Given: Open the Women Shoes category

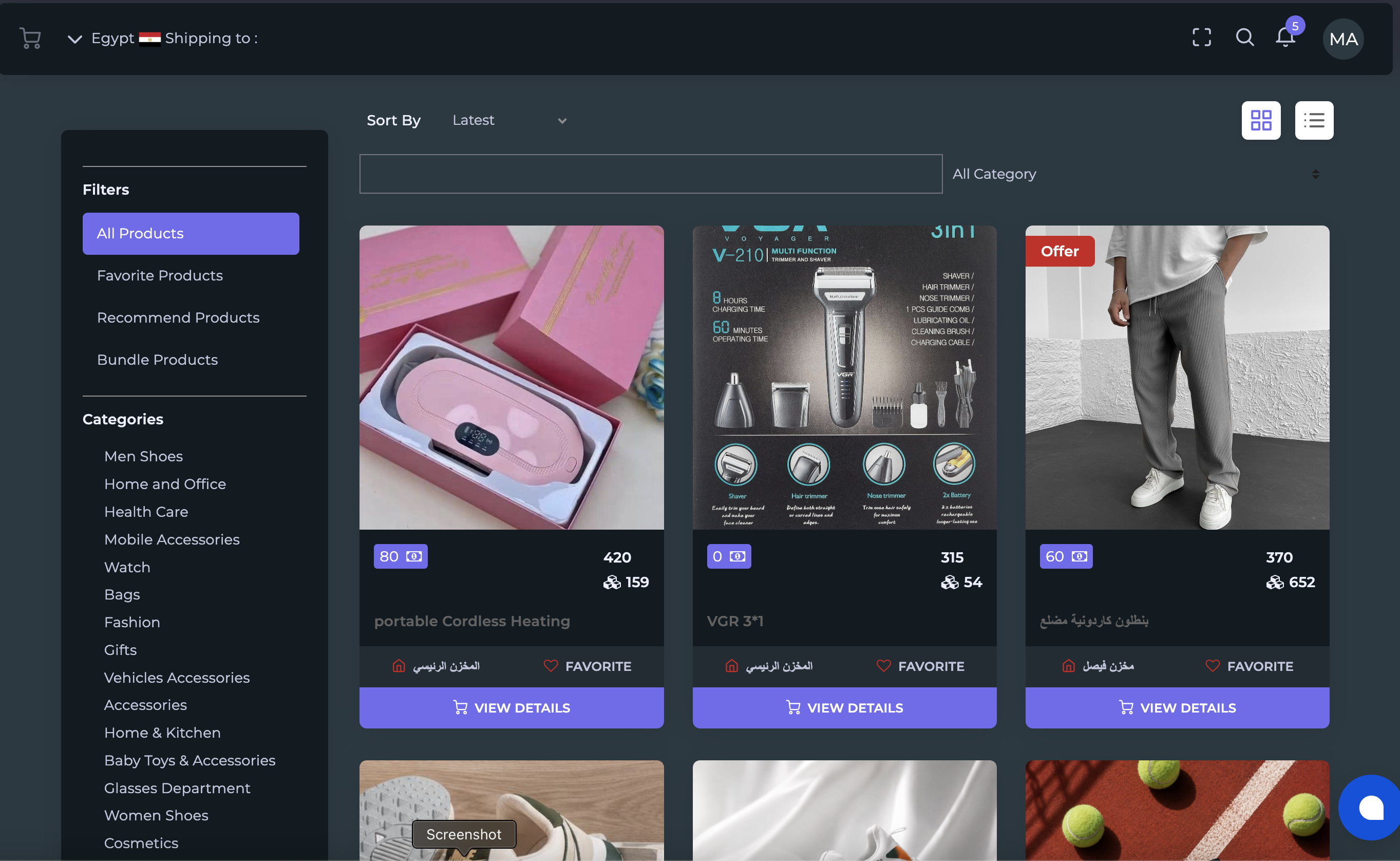Looking at the screenshot, I should [x=157, y=815].
